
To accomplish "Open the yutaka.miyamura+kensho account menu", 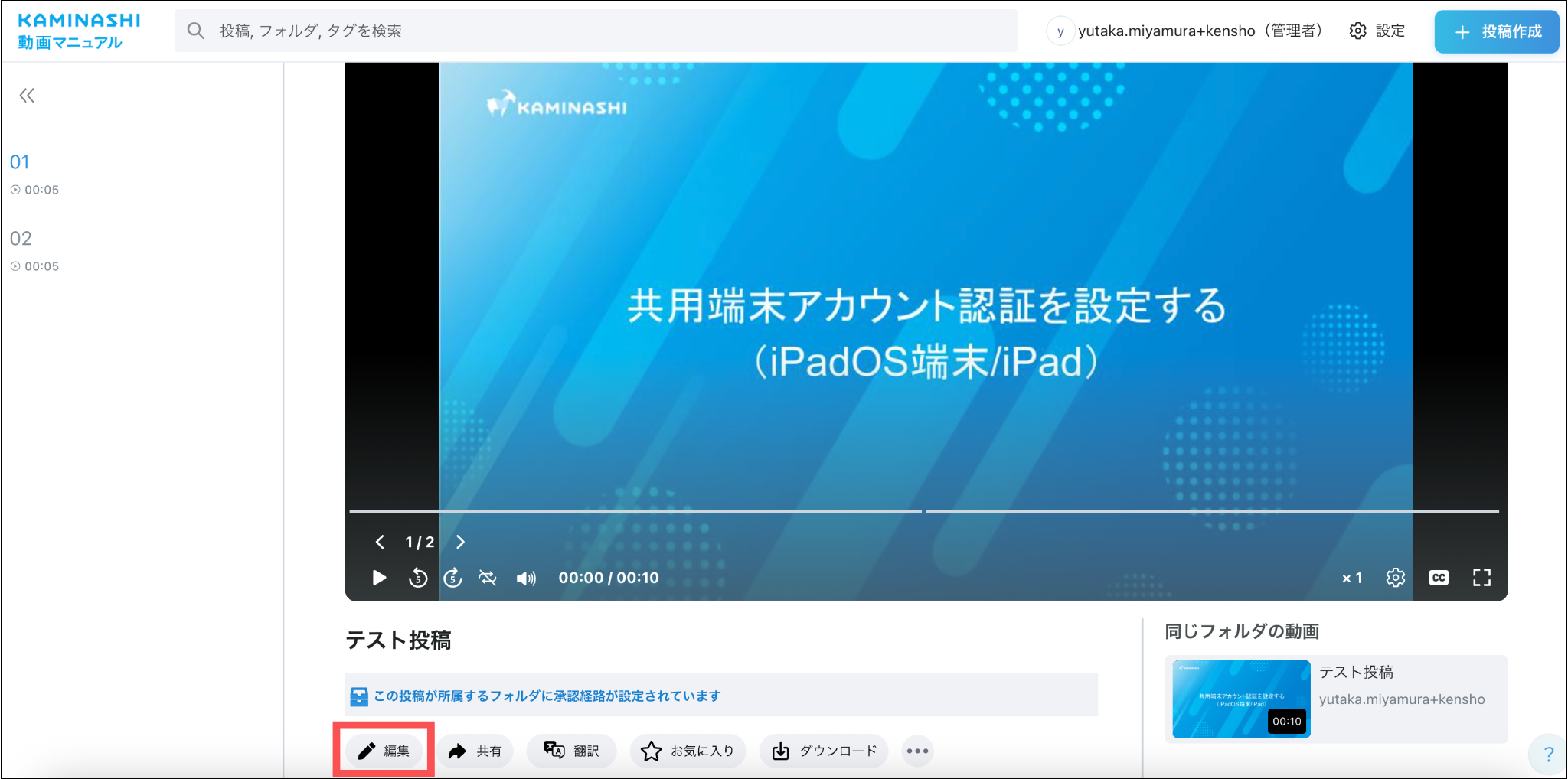I will click(x=1186, y=31).
